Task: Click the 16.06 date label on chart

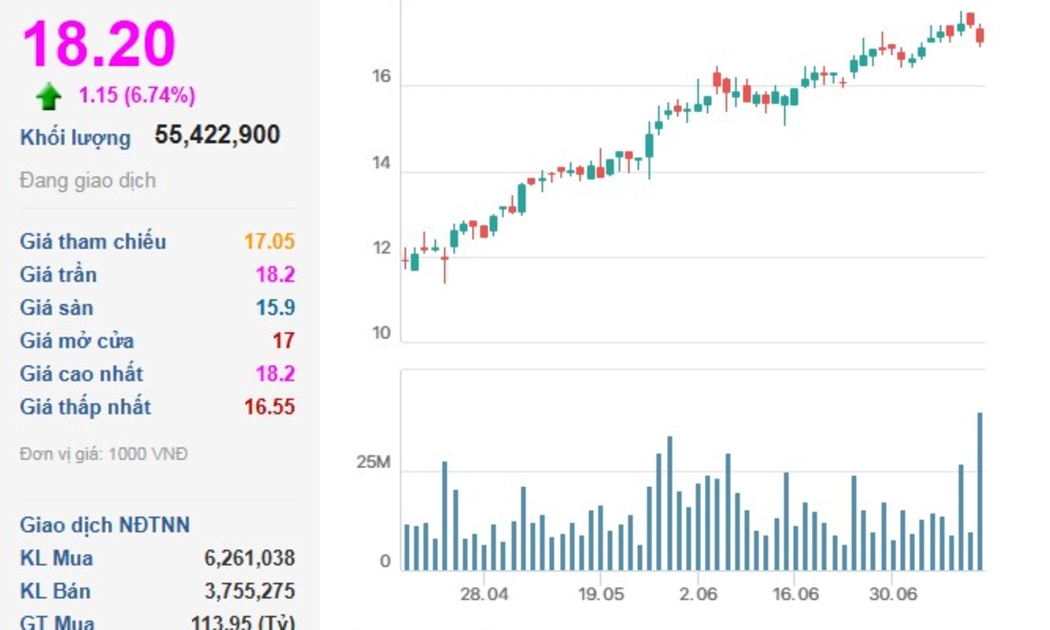Action: click(795, 594)
